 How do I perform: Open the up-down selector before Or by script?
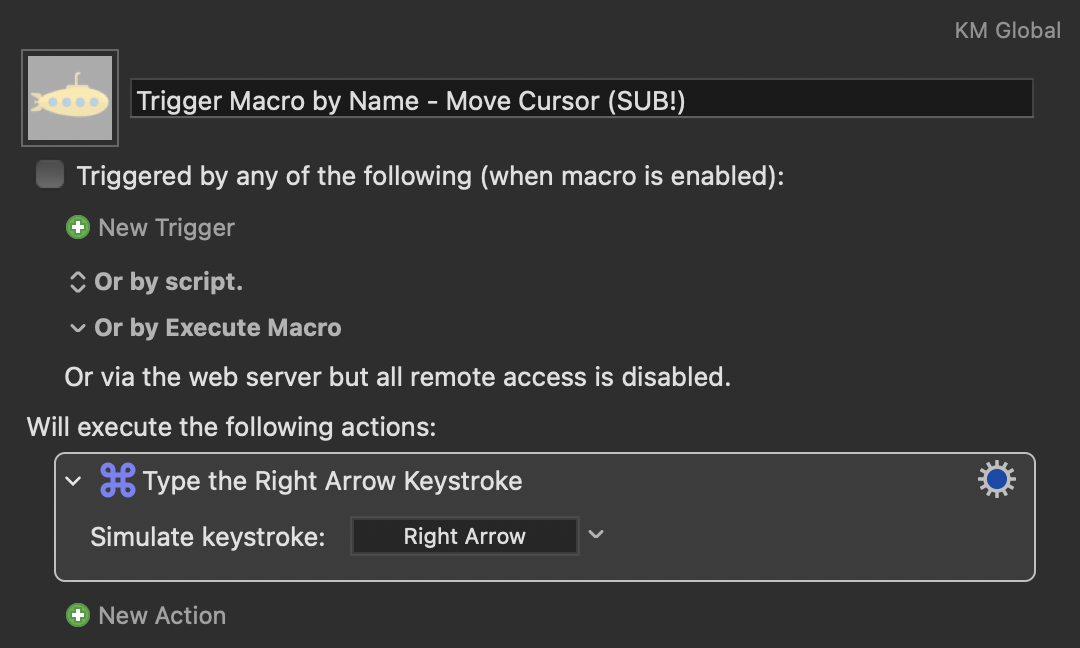pyautogui.click(x=77, y=282)
